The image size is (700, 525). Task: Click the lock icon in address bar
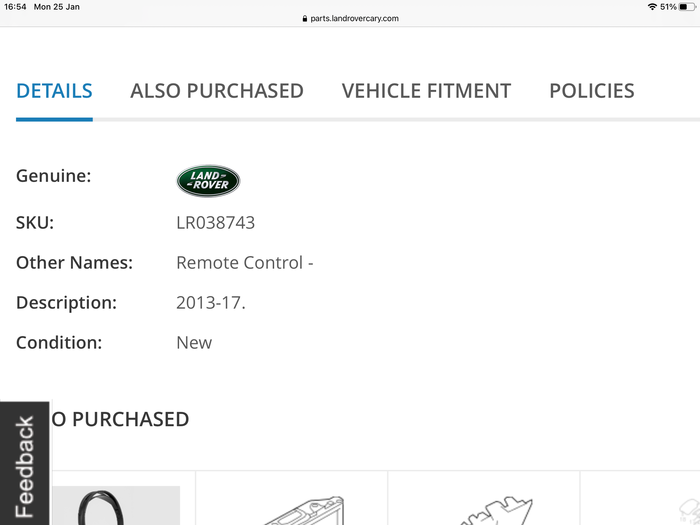click(305, 19)
